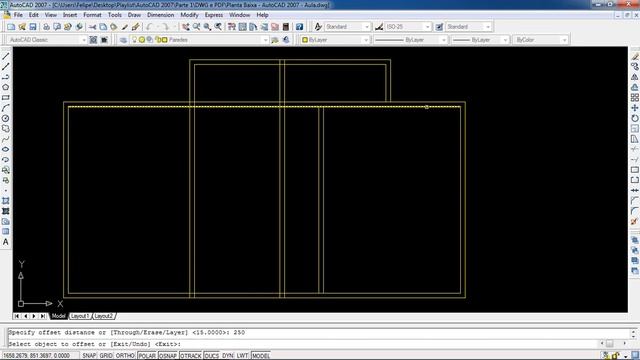Toggle DYN dynamic input

coord(228,356)
